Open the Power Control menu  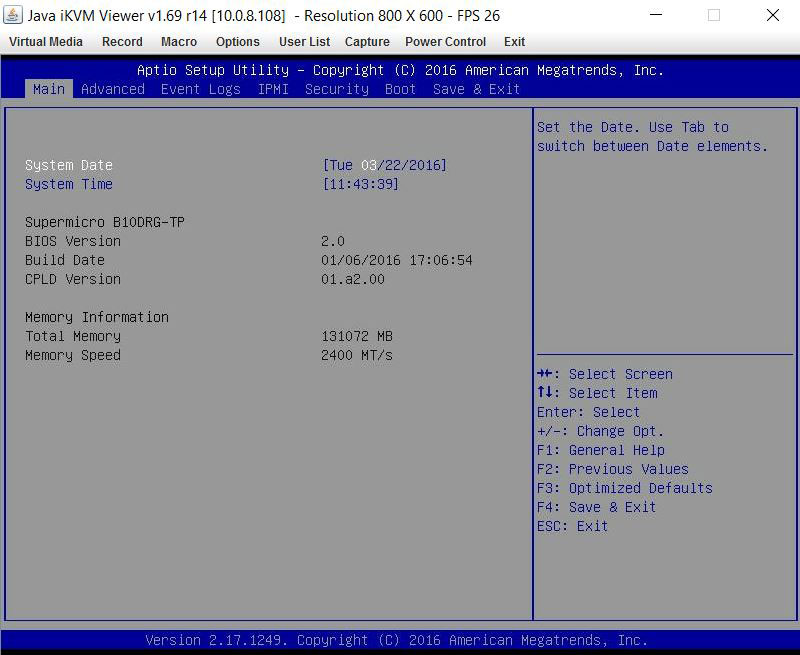446,42
